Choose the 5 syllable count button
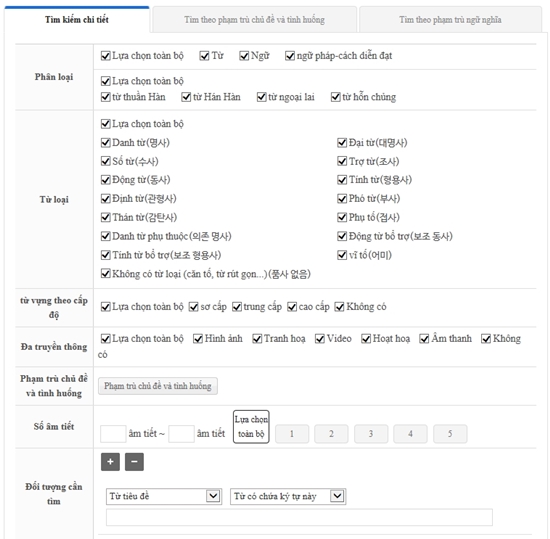 point(450,434)
